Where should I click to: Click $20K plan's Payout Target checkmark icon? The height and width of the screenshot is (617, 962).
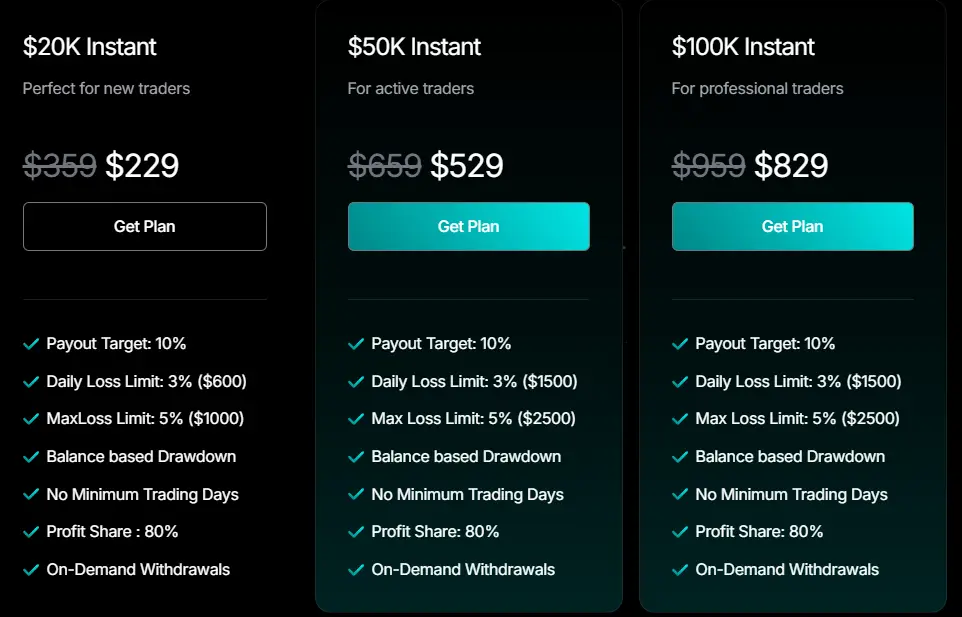coord(31,344)
